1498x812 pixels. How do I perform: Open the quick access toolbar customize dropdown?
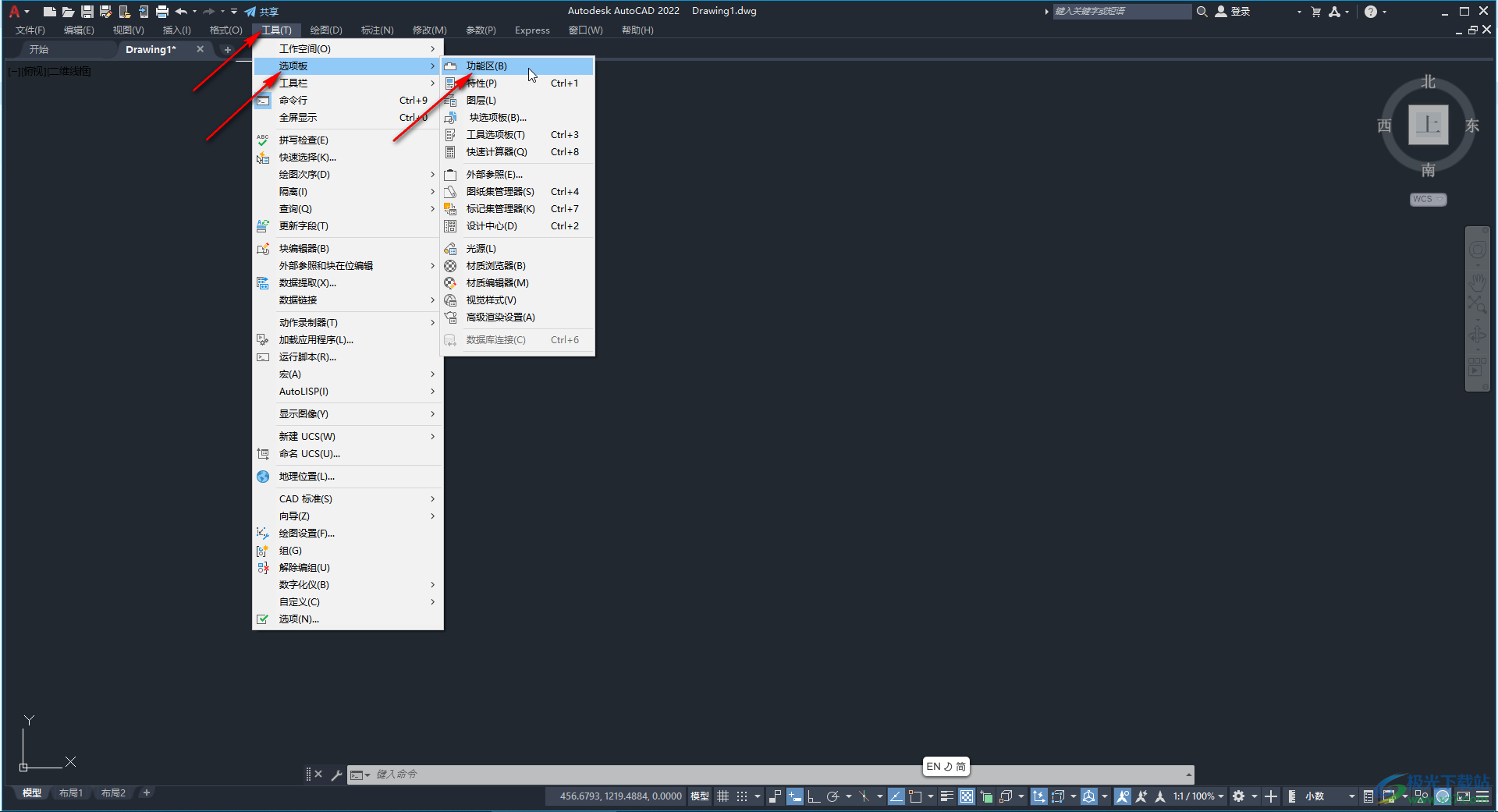[x=234, y=12]
